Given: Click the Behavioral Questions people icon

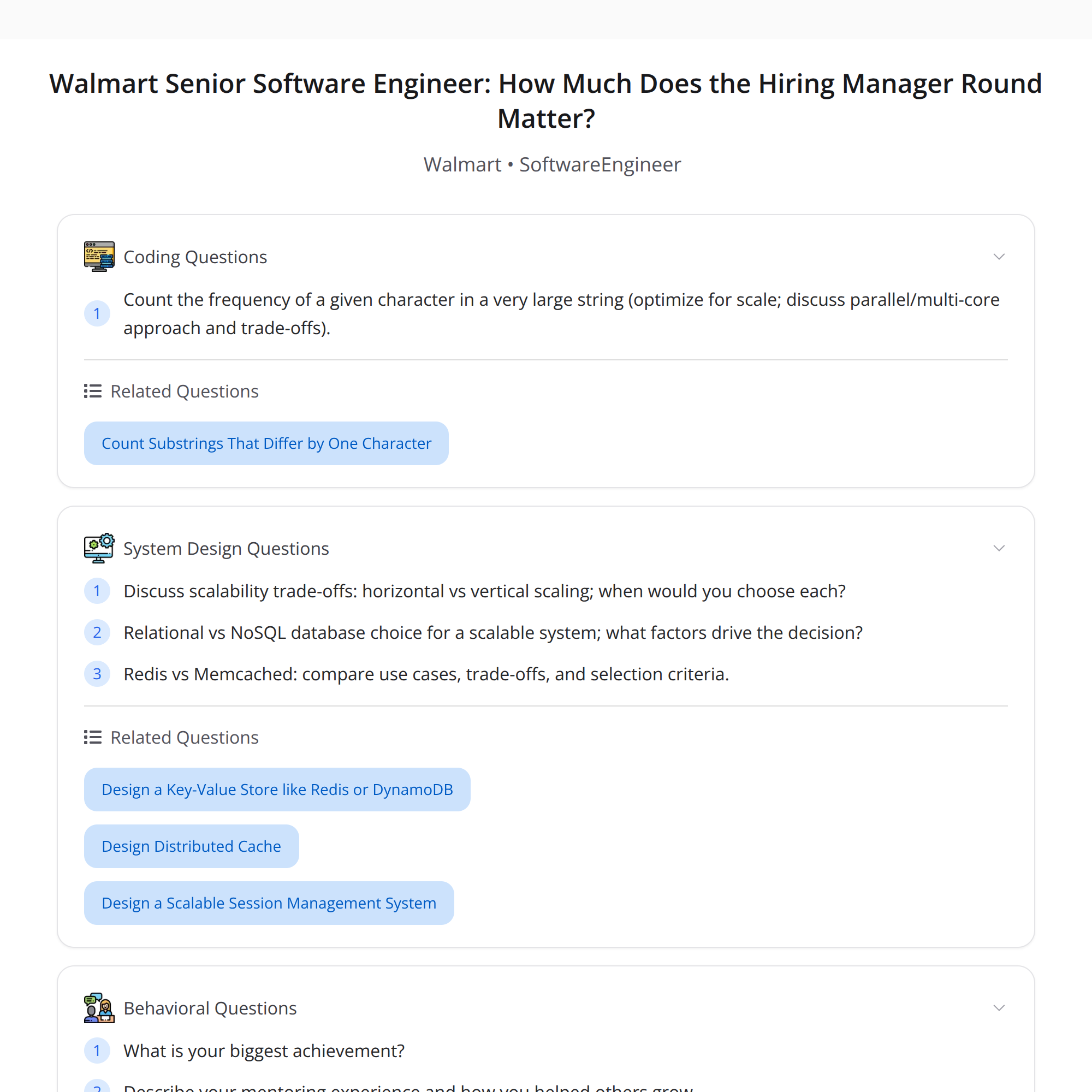Looking at the screenshot, I should coord(99,1008).
